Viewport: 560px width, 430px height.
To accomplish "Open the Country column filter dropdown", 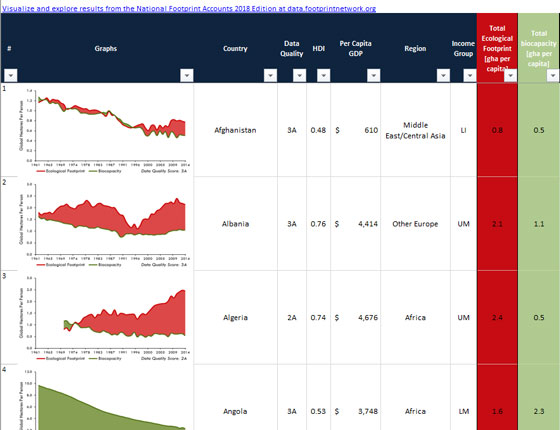I will [x=270, y=75].
